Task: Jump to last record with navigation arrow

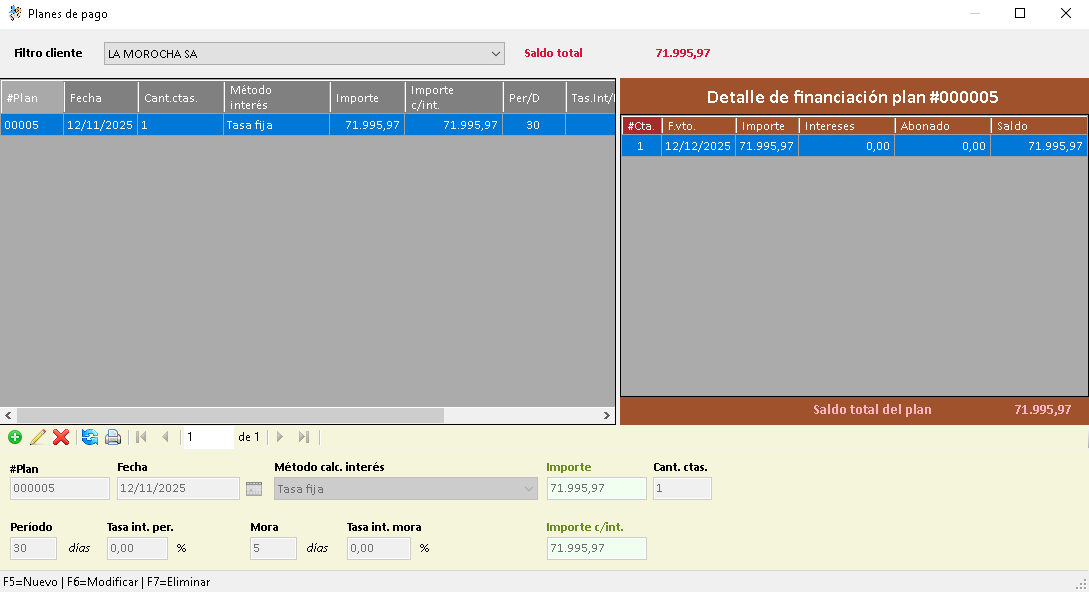Action: [x=304, y=437]
